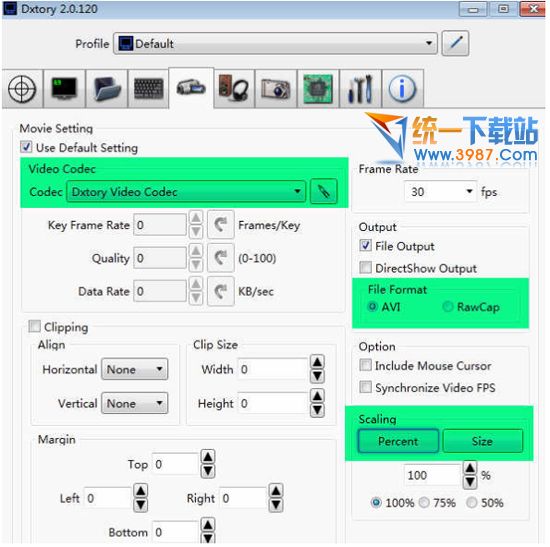Click into the Clip Size Width field
This screenshot has width=550, height=547.
click(273, 369)
